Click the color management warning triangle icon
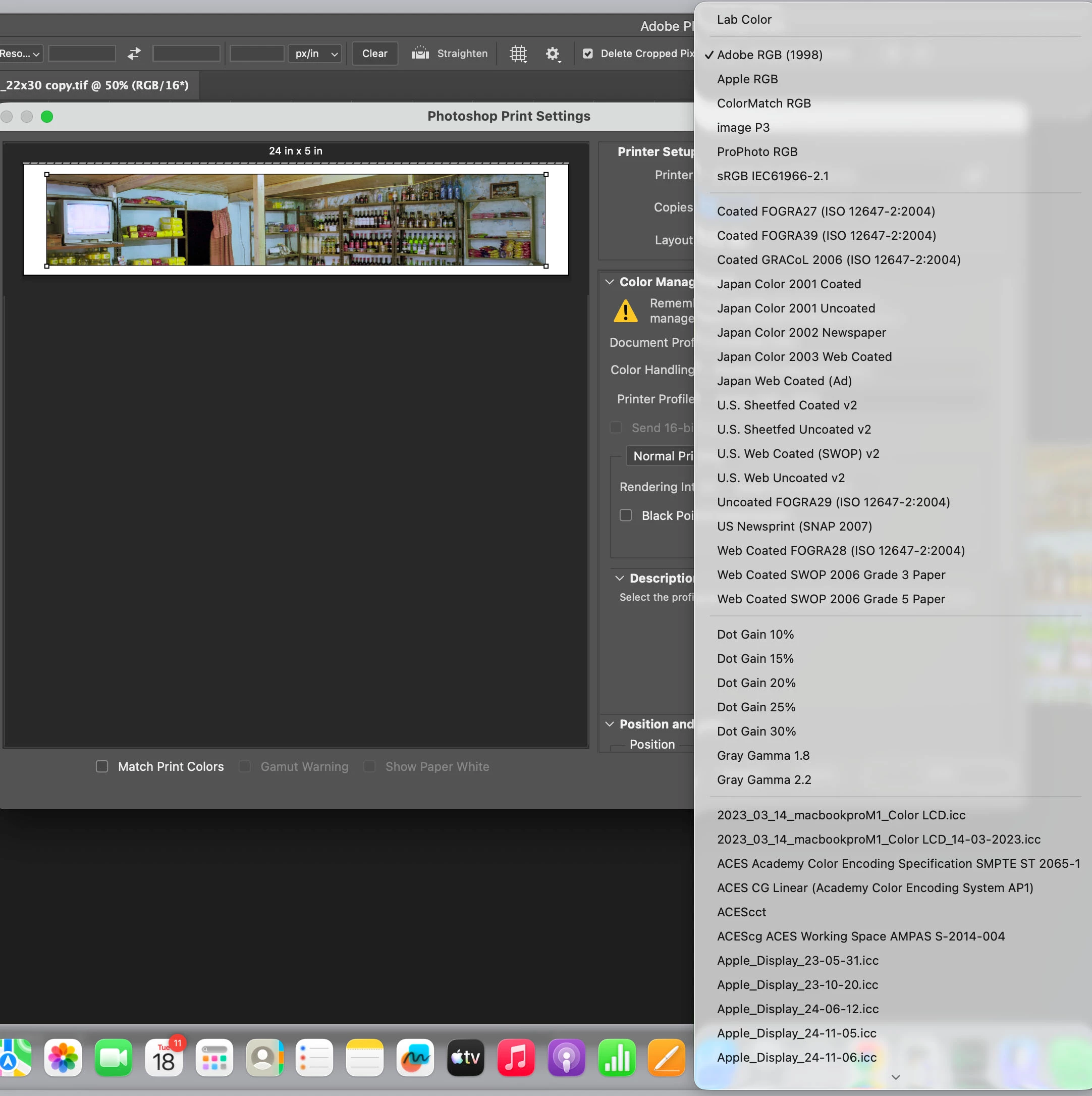The image size is (1092, 1096). pyautogui.click(x=625, y=311)
